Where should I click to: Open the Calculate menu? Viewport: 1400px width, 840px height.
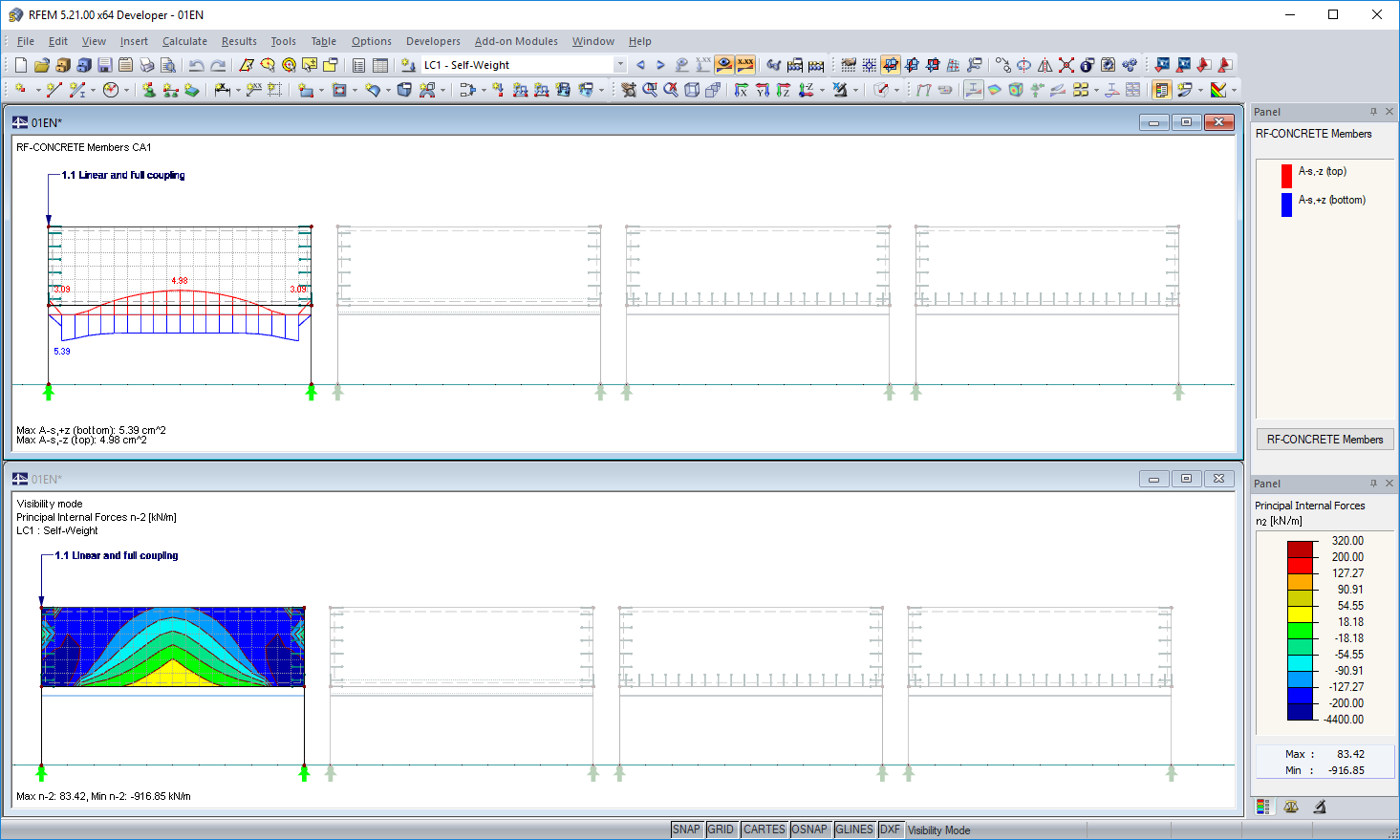click(x=184, y=41)
